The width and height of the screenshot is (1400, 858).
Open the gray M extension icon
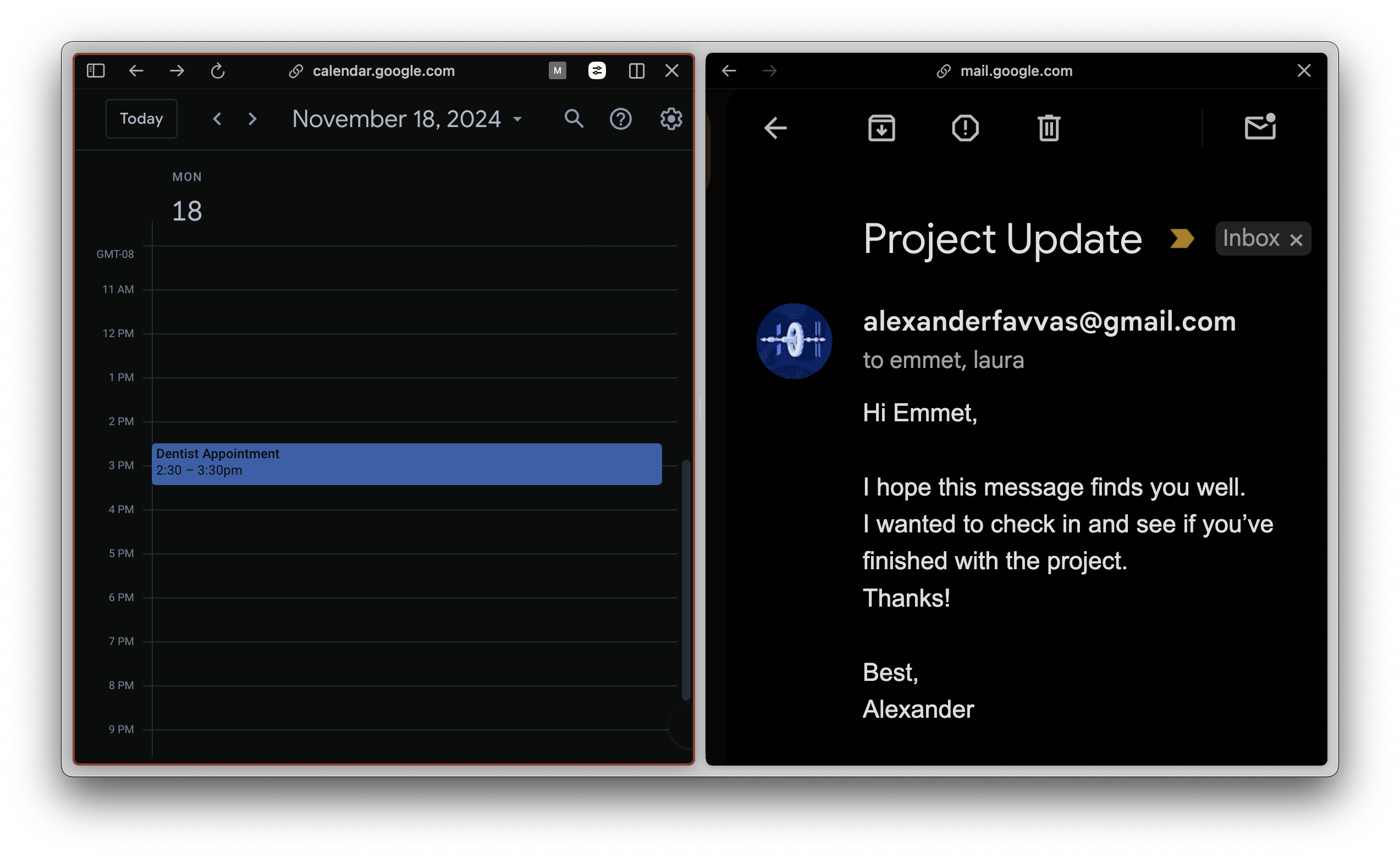click(x=558, y=70)
